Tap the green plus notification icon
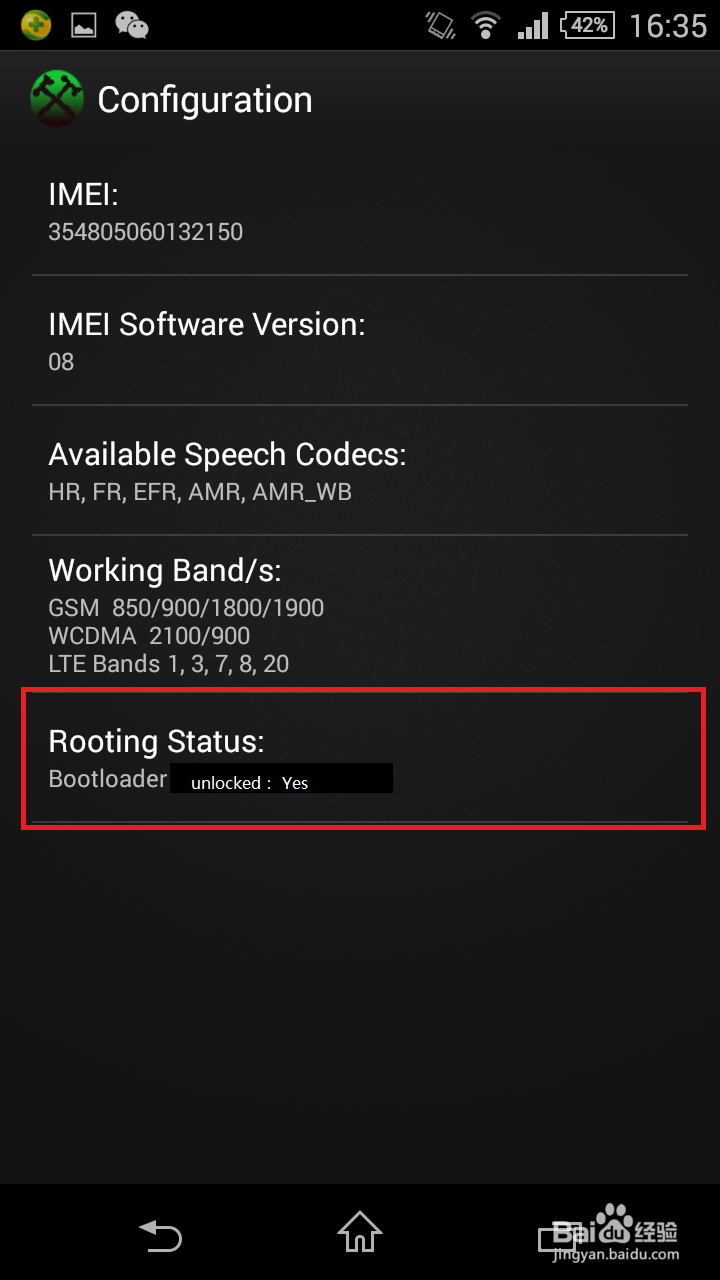The image size is (720, 1280). pos(36,25)
